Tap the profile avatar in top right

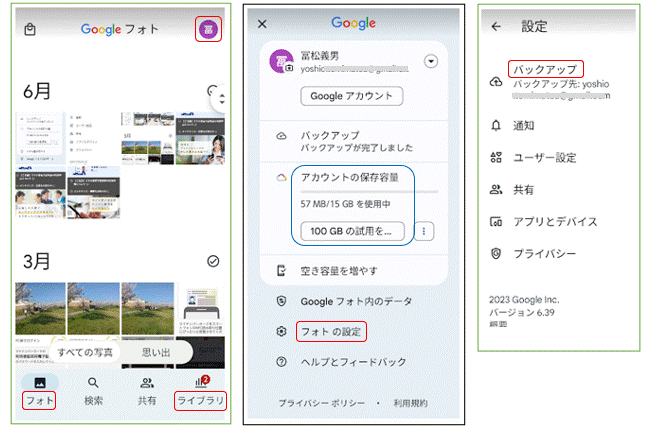pos(209,29)
